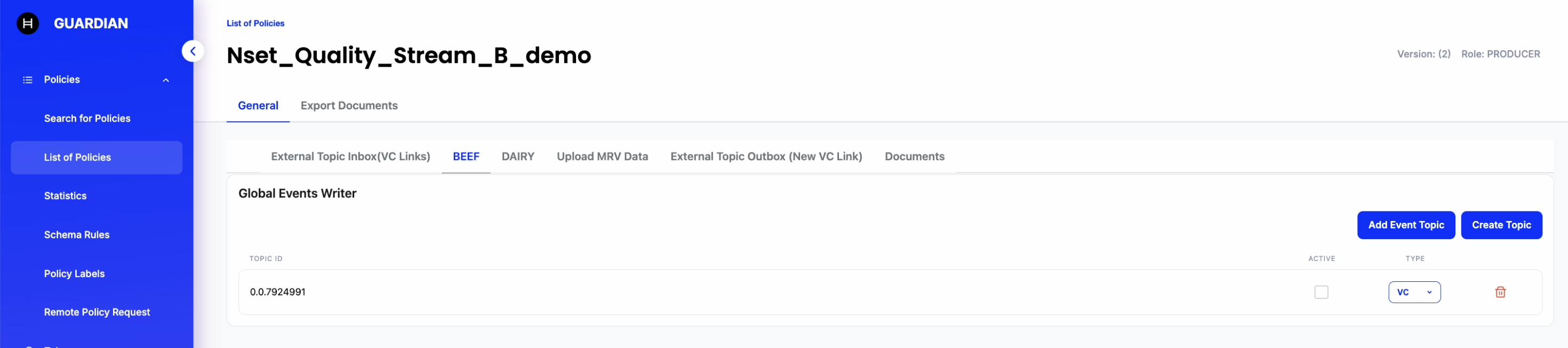Viewport: 1568px width, 348px height.
Task: Open the External Topic Inbox(VC Links) tab
Action: coord(350,156)
